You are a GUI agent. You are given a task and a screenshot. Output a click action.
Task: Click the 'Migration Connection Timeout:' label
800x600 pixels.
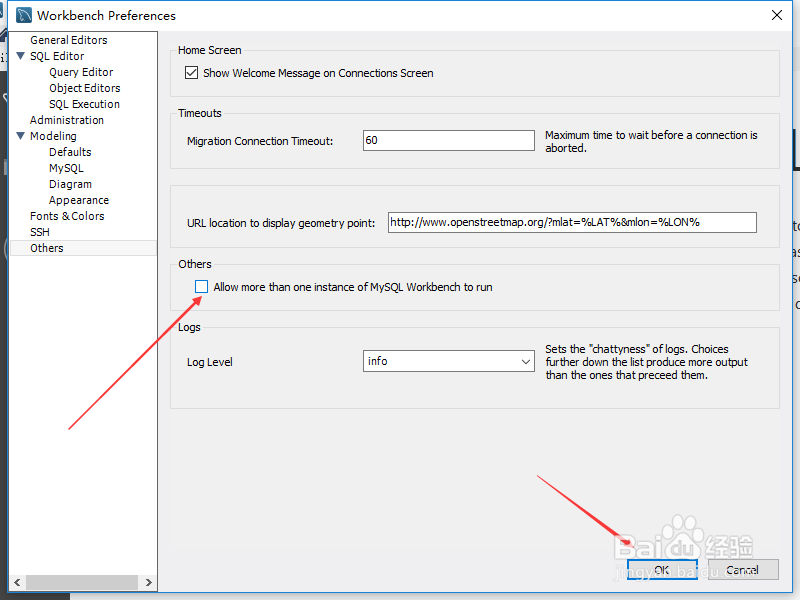260,141
